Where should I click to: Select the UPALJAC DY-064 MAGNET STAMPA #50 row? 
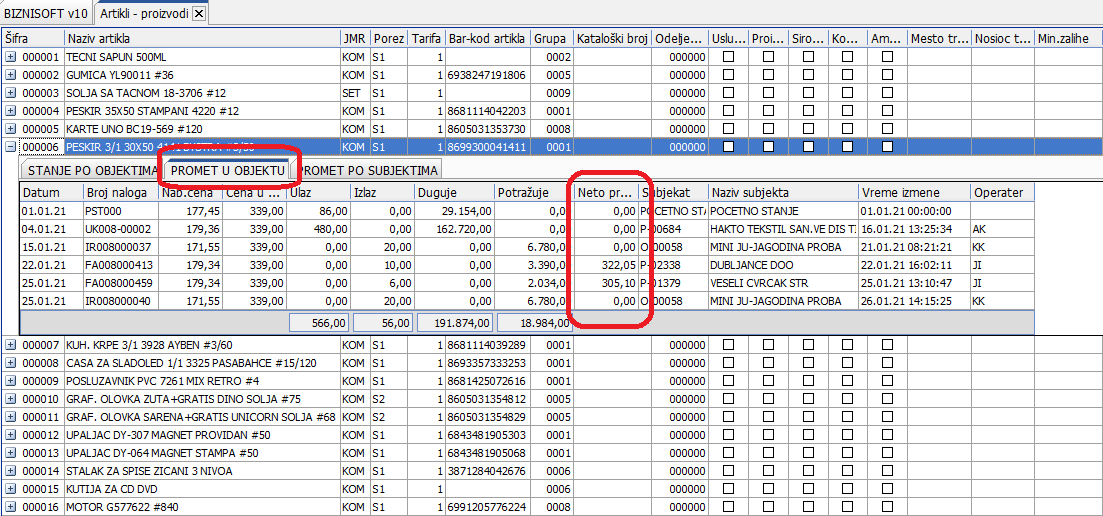(x=552, y=453)
